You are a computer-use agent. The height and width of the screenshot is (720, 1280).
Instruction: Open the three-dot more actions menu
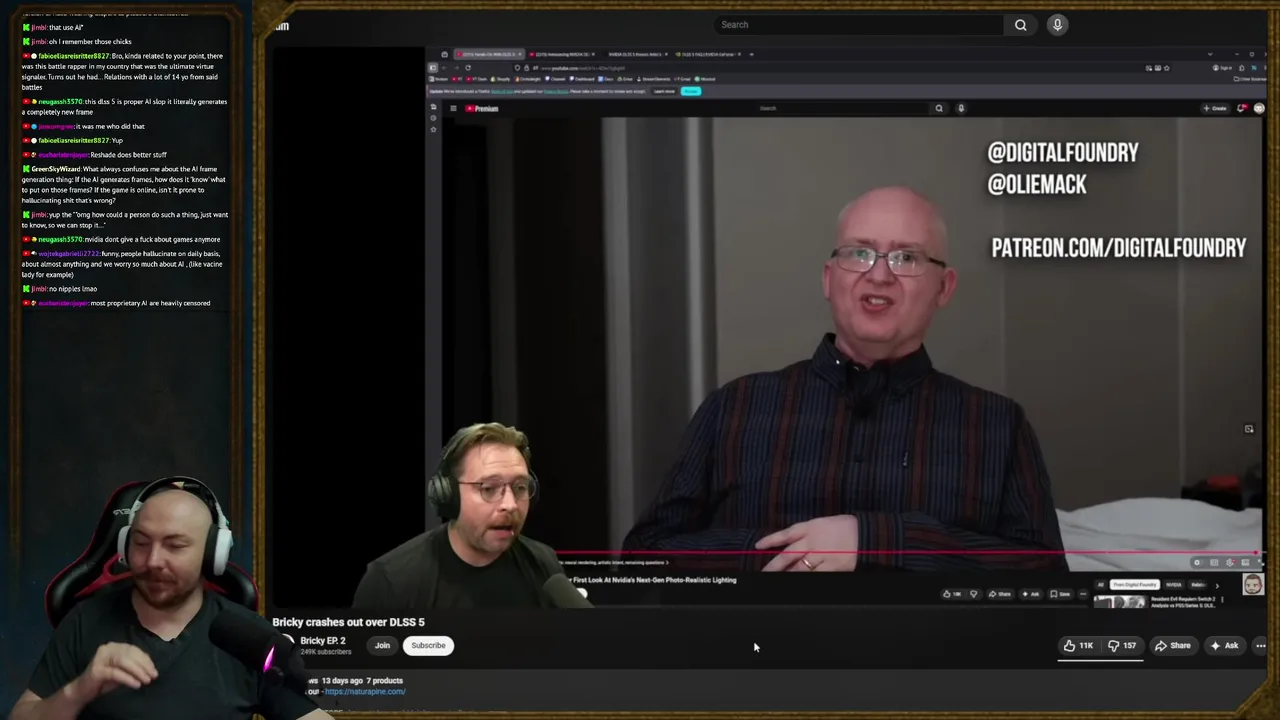tap(1260, 646)
